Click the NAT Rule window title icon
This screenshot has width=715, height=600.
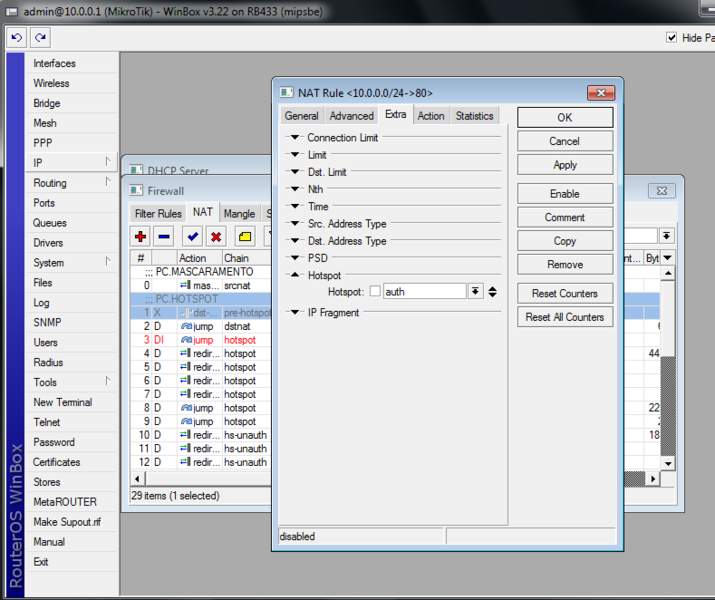click(286, 93)
